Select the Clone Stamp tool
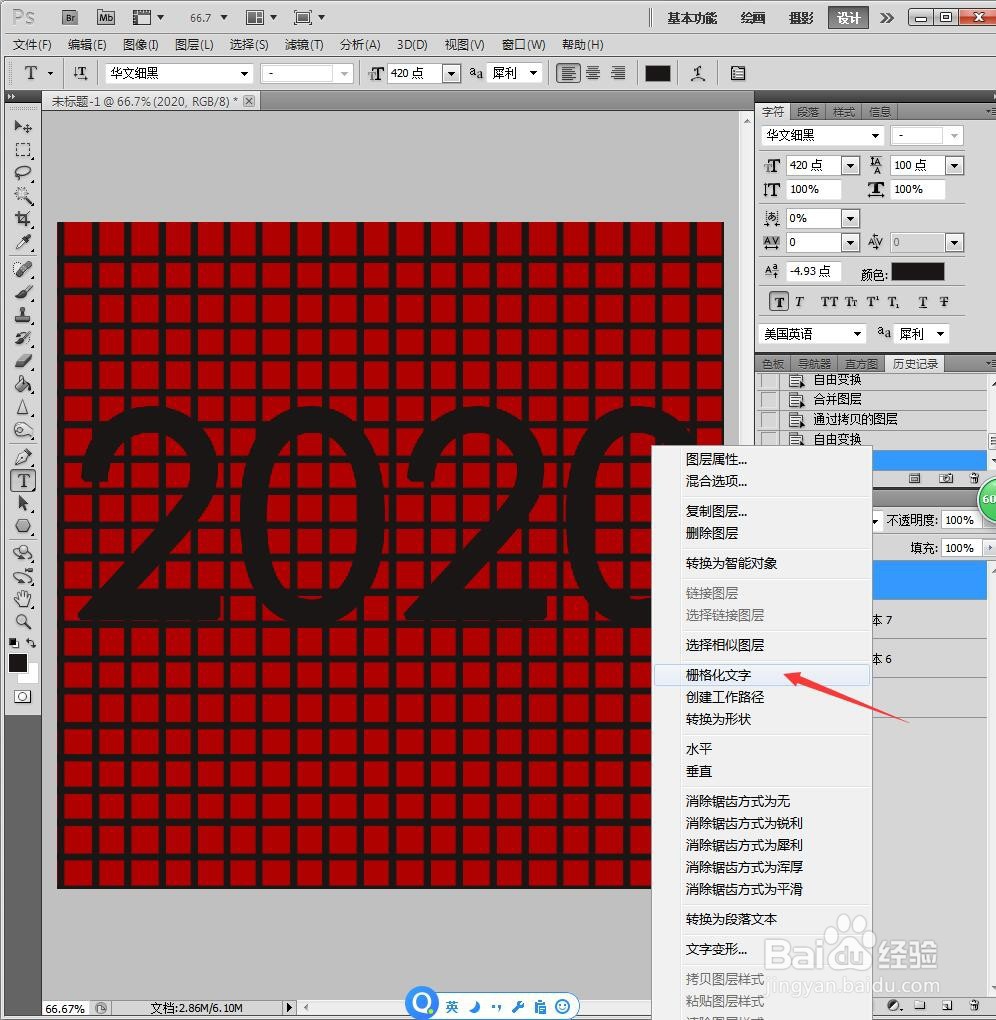996x1020 pixels. (23, 315)
